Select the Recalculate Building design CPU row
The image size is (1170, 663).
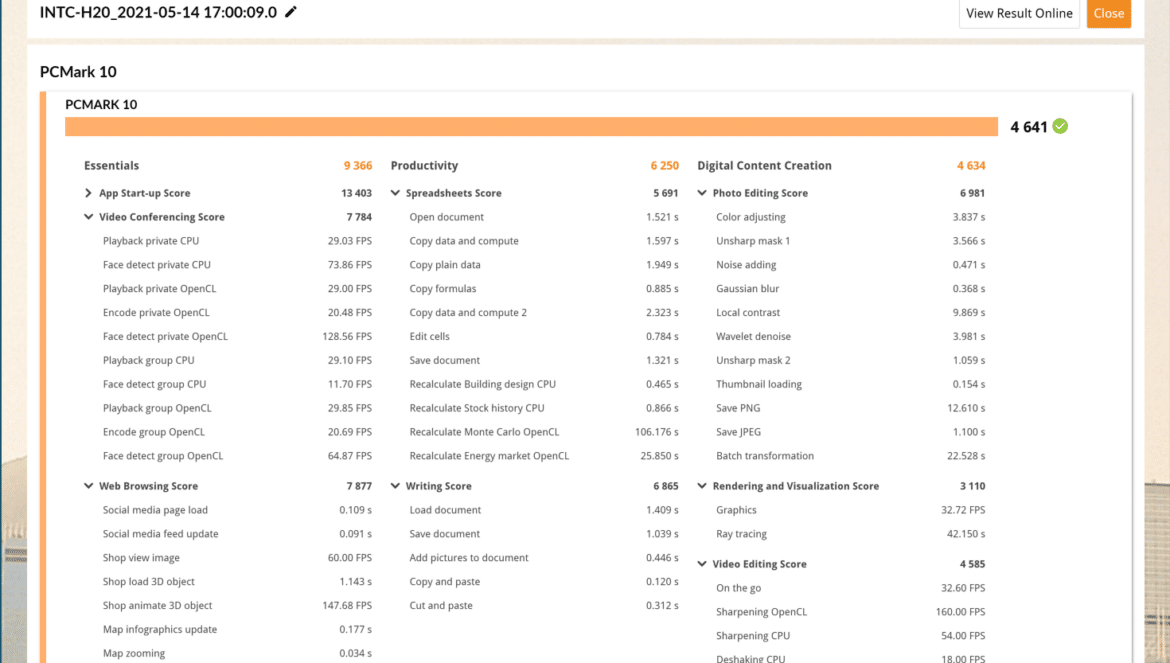point(544,384)
